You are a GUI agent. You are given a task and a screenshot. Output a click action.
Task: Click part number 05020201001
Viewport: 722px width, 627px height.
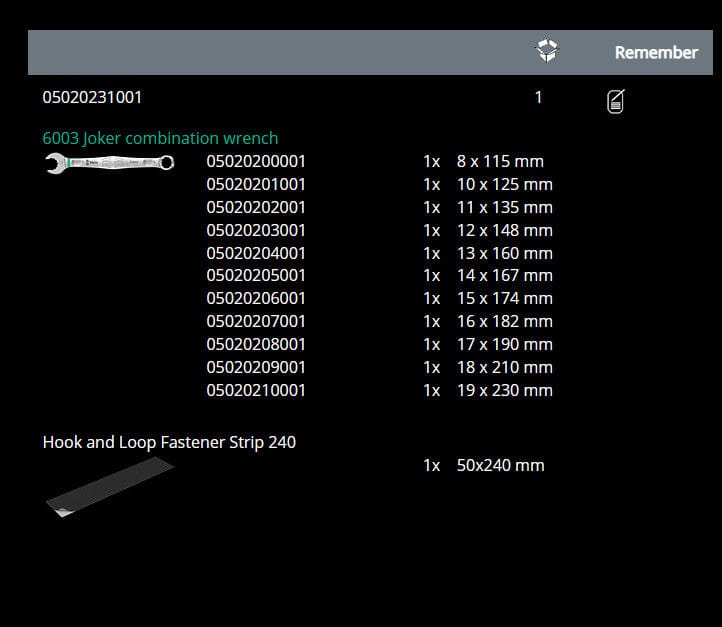pos(256,184)
